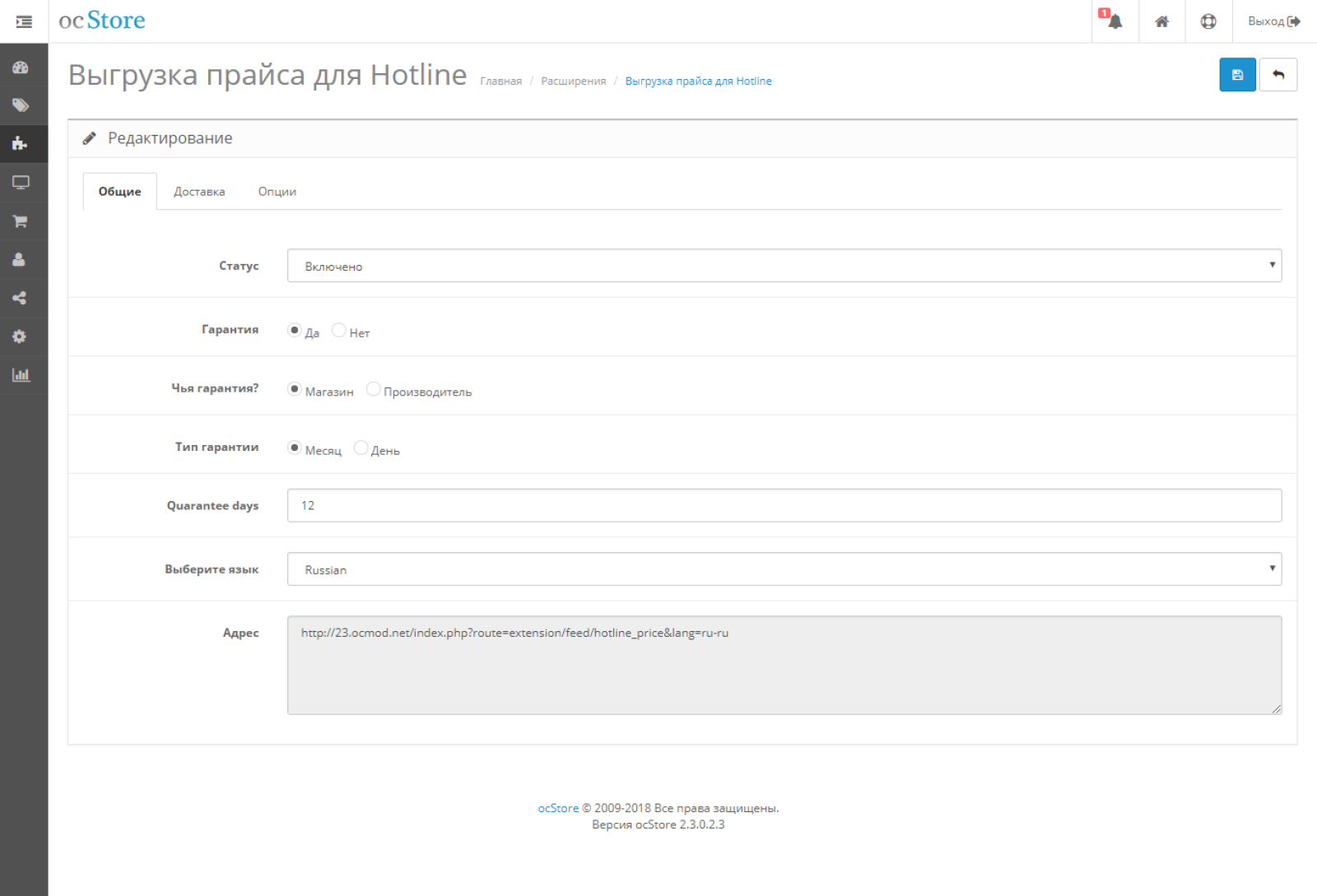Click the Адрес textarea resize handle
The image size is (1317, 896).
point(1277,709)
